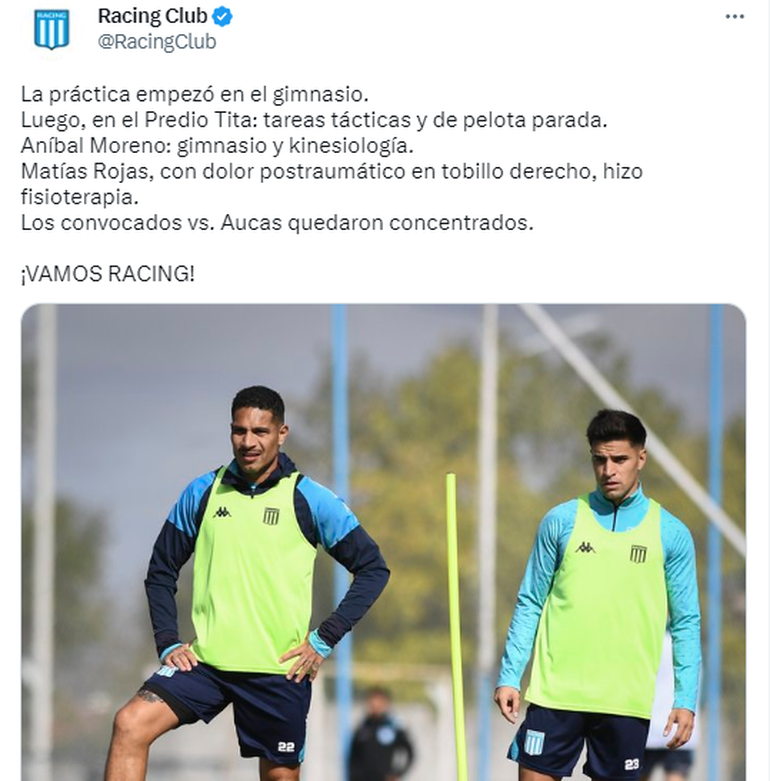Click the "Matías Rojas" text line
This screenshot has width=770, height=781.
tap(332, 184)
